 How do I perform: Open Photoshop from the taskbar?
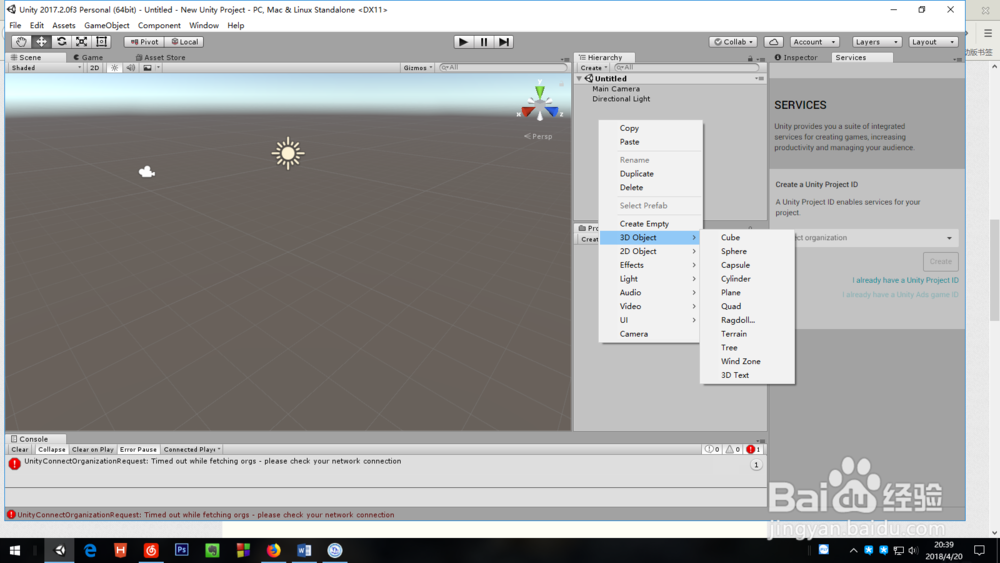(182, 550)
